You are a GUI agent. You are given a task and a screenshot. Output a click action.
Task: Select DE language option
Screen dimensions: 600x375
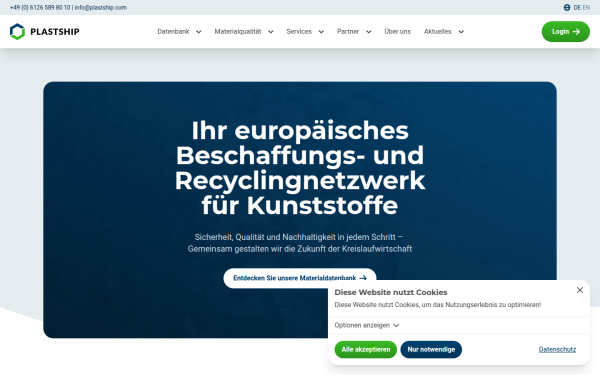[x=577, y=8]
